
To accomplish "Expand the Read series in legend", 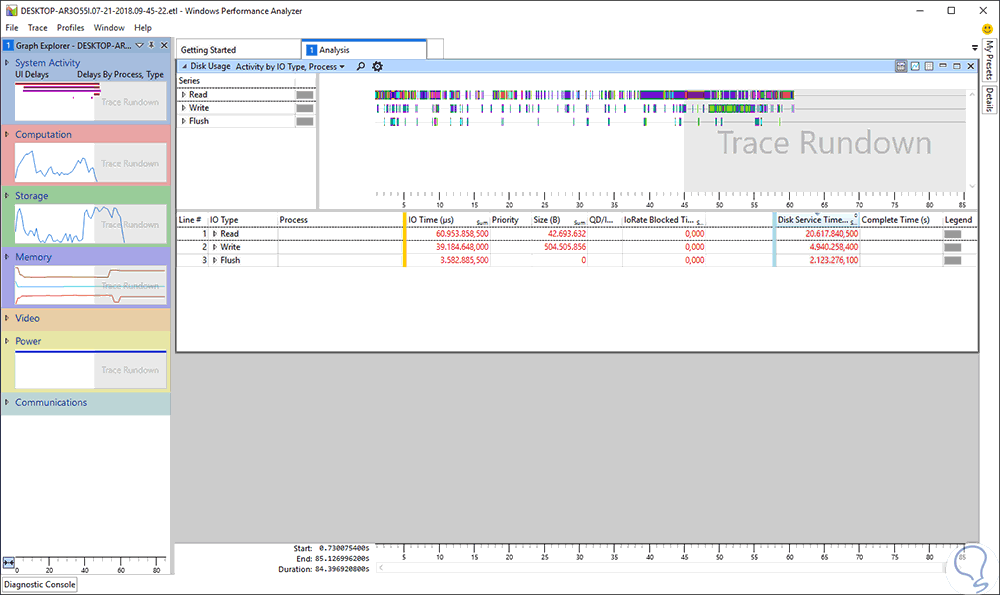I will pyautogui.click(x=184, y=94).
